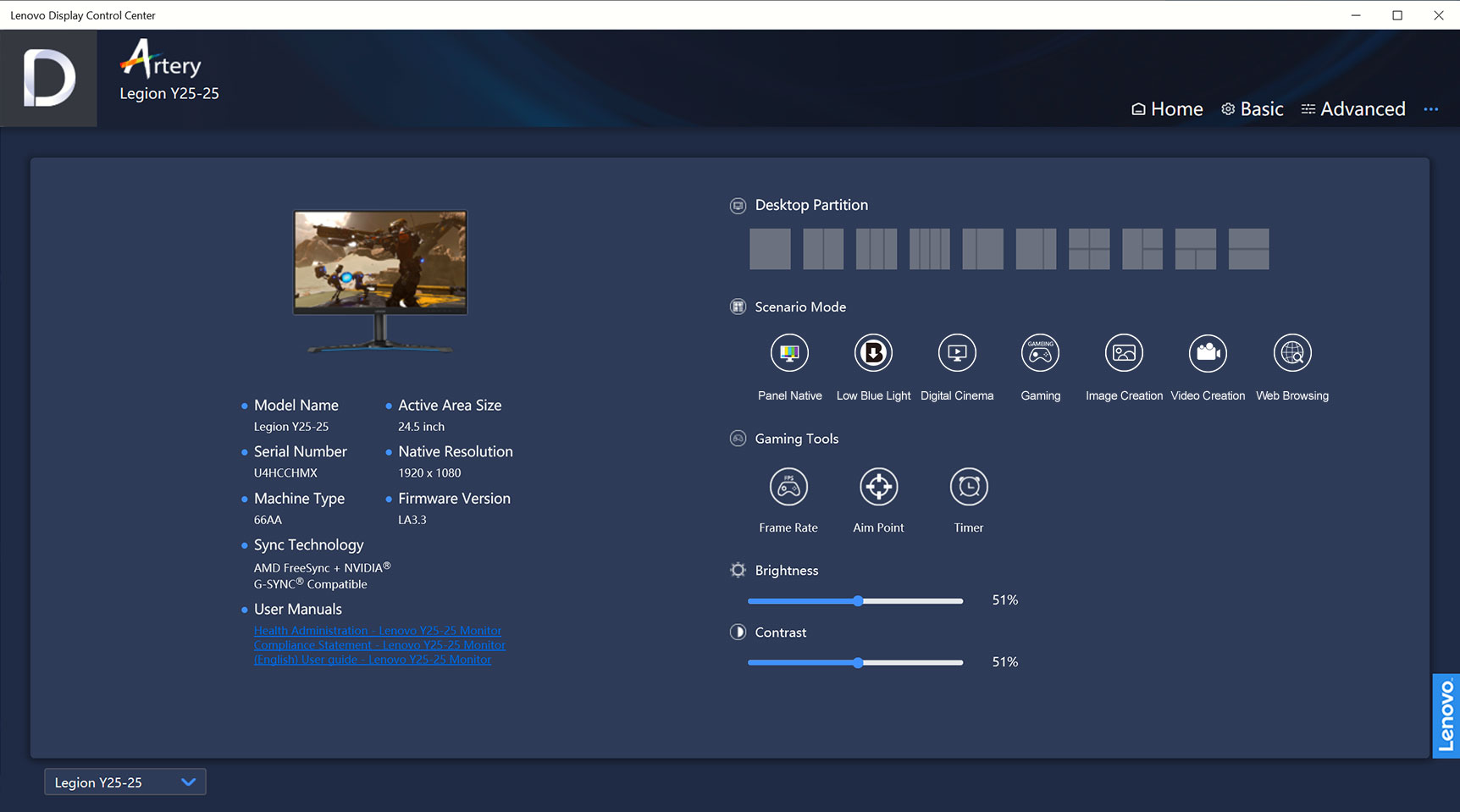Choose Image Creation scenario mode
1460x812 pixels.
click(x=1124, y=352)
